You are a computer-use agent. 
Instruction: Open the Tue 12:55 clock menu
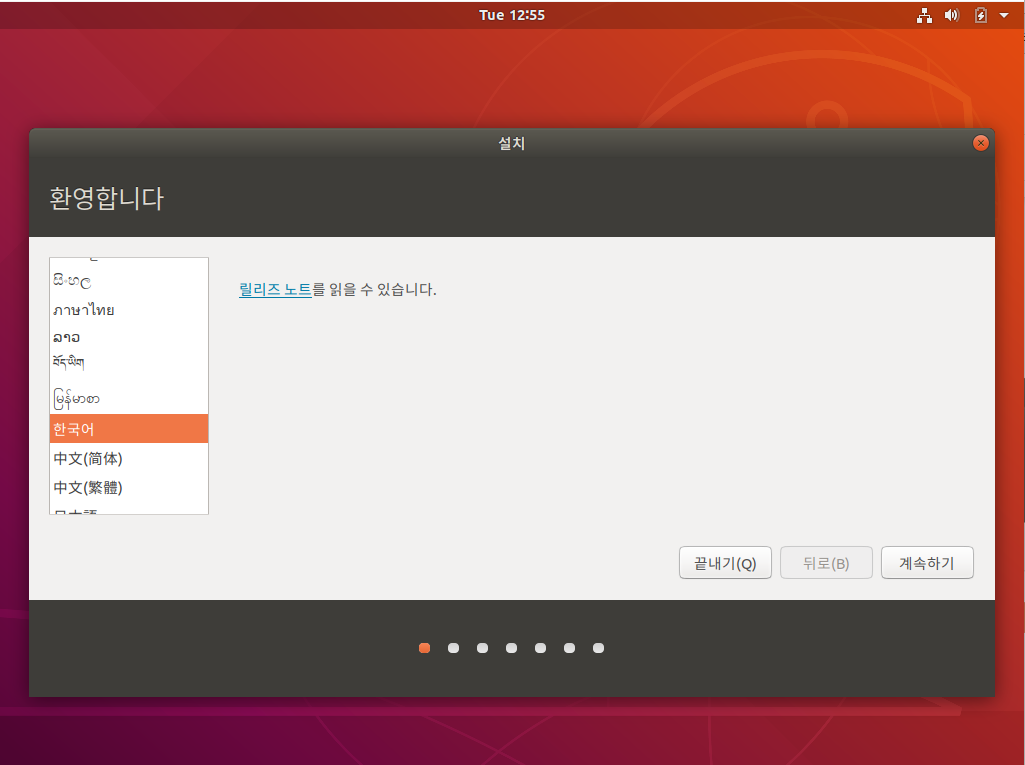tap(512, 15)
